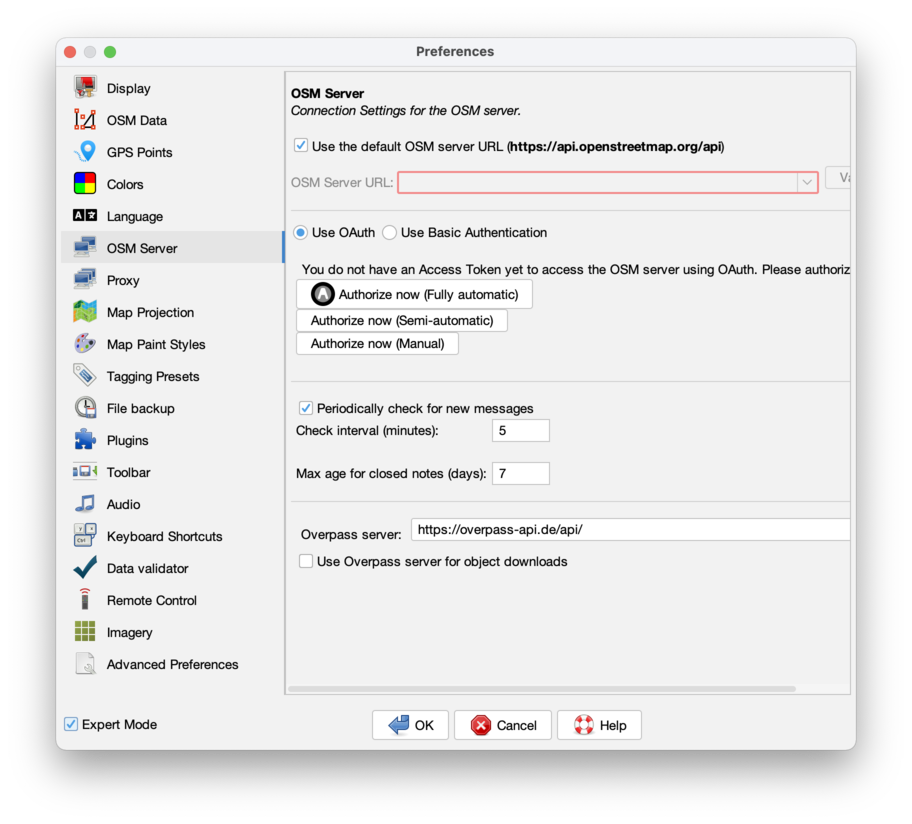912x824 pixels.
Task: Open Map Projection icon
Action: click(x=85, y=312)
